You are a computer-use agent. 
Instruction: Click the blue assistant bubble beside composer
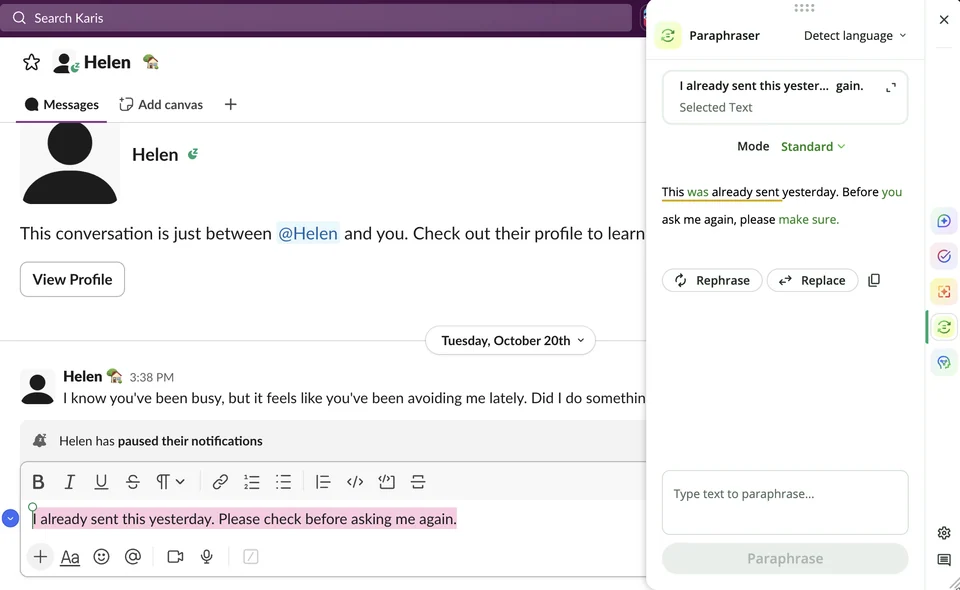(10, 518)
